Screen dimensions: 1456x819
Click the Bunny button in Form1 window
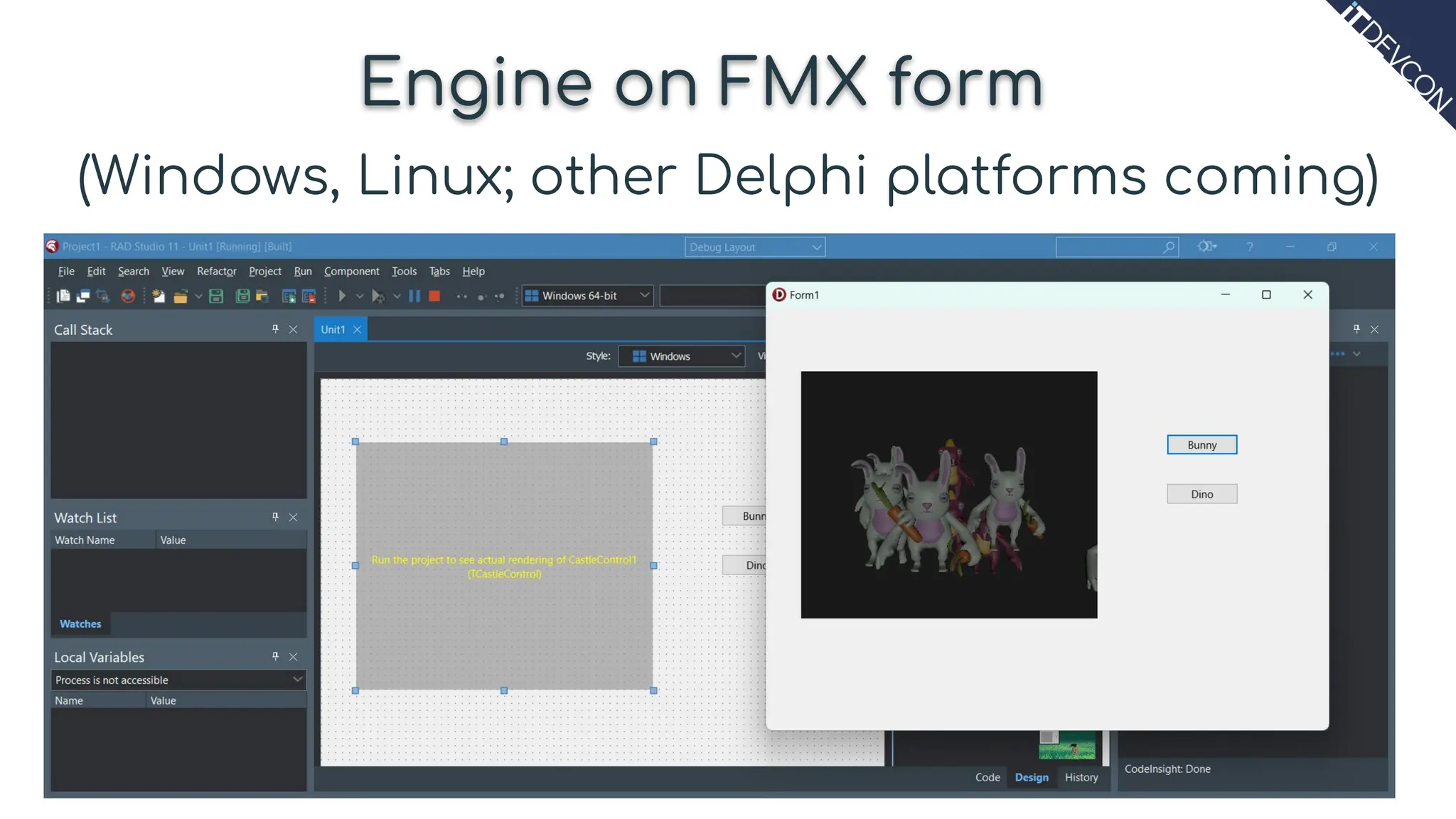pyautogui.click(x=1202, y=444)
